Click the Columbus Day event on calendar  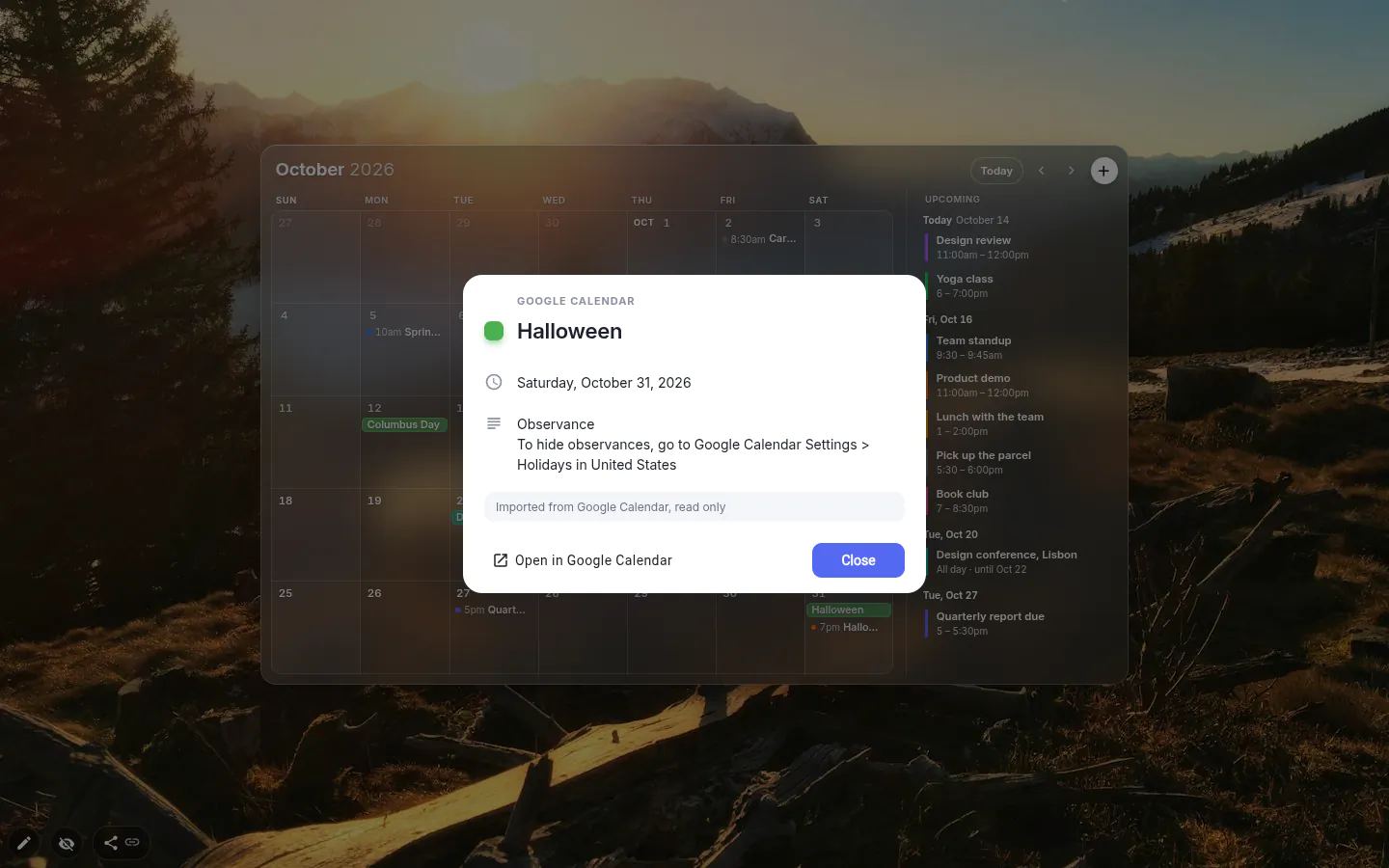[404, 424]
